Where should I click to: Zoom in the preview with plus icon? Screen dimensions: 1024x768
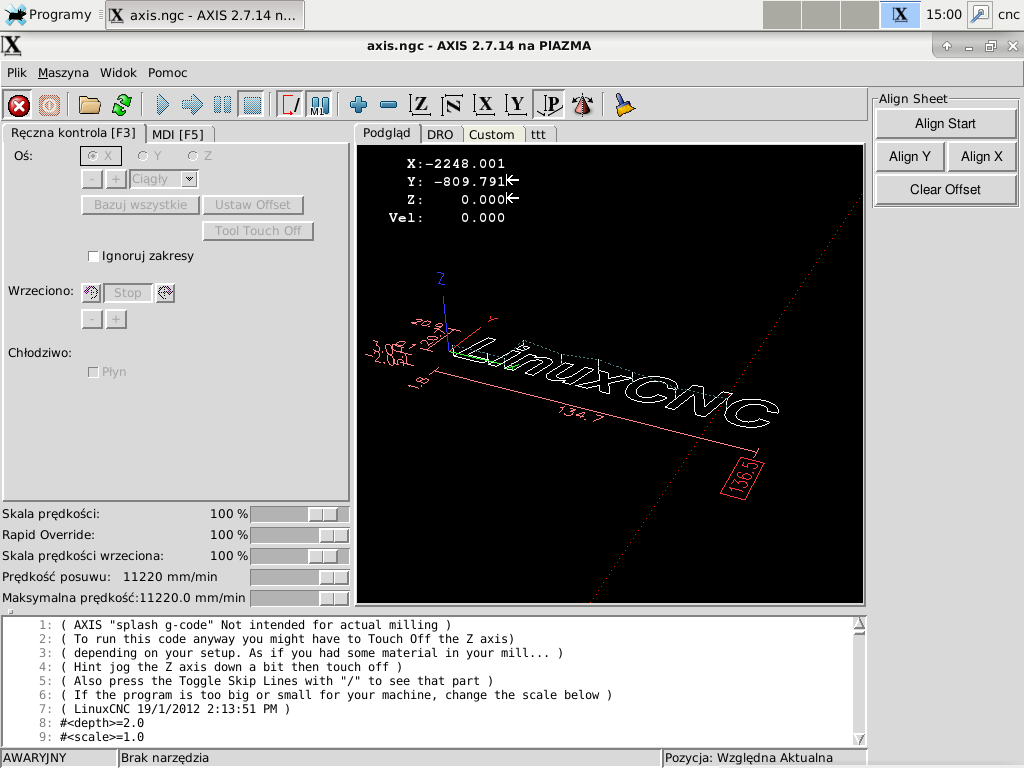358,104
